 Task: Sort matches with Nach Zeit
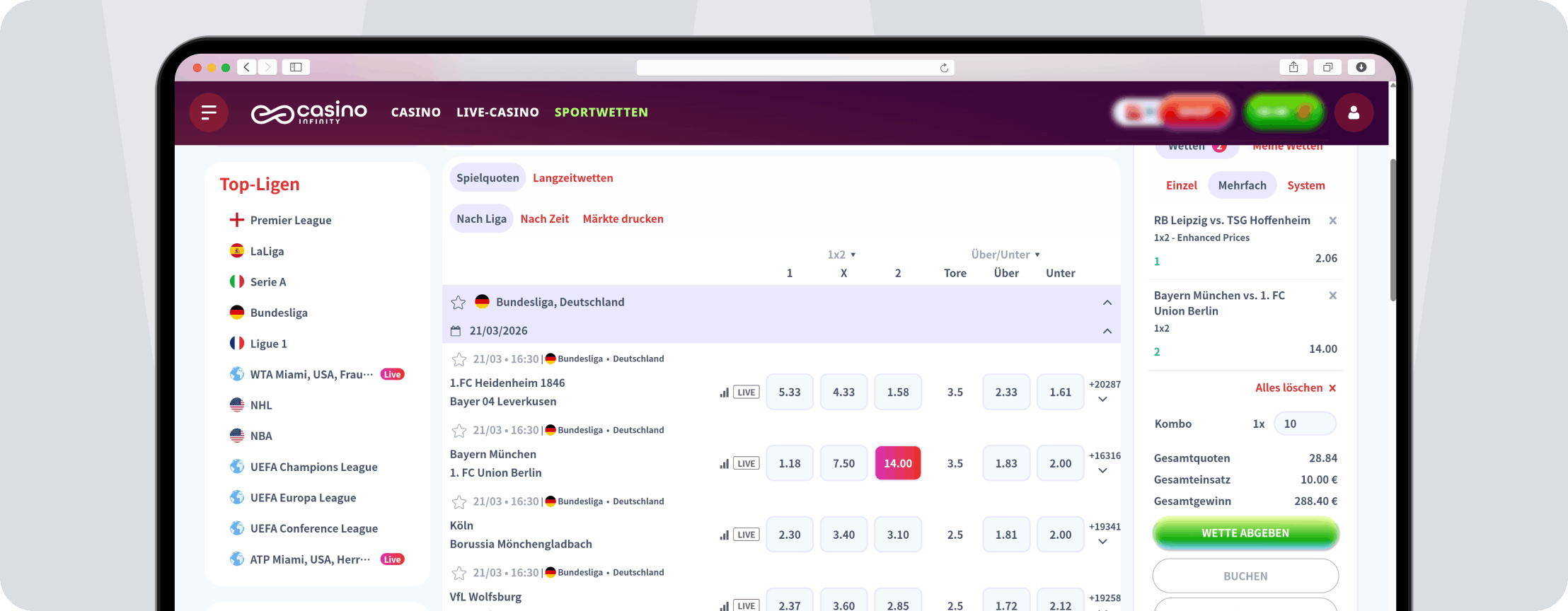545,219
